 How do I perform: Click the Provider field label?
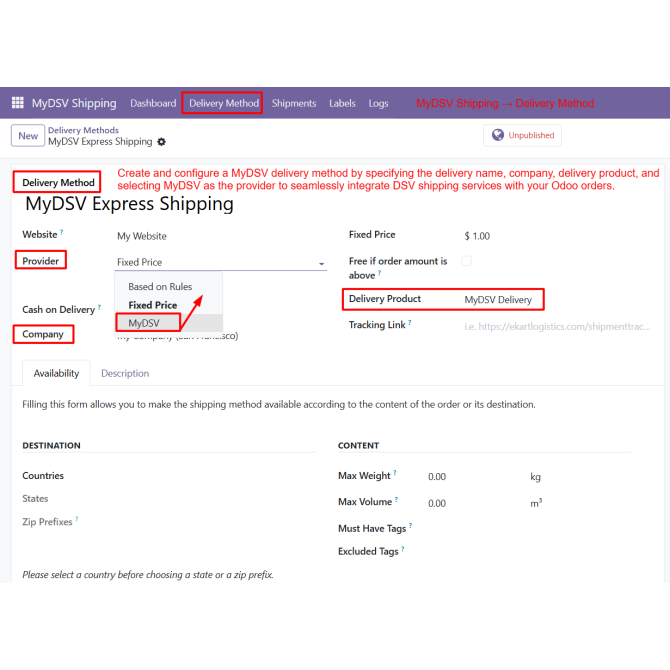tap(41, 261)
